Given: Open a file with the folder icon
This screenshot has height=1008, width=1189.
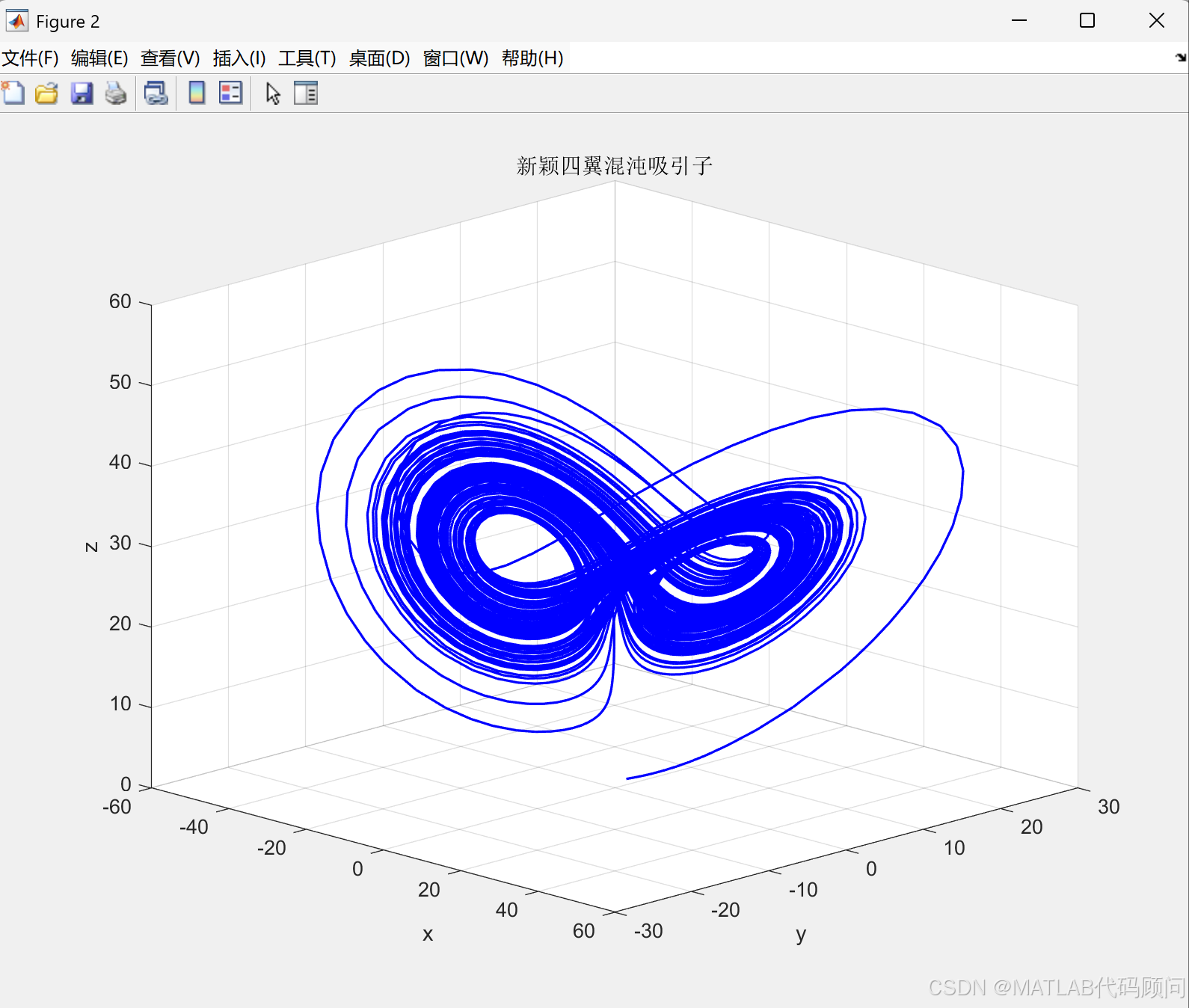Looking at the screenshot, I should pyautogui.click(x=46, y=93).
